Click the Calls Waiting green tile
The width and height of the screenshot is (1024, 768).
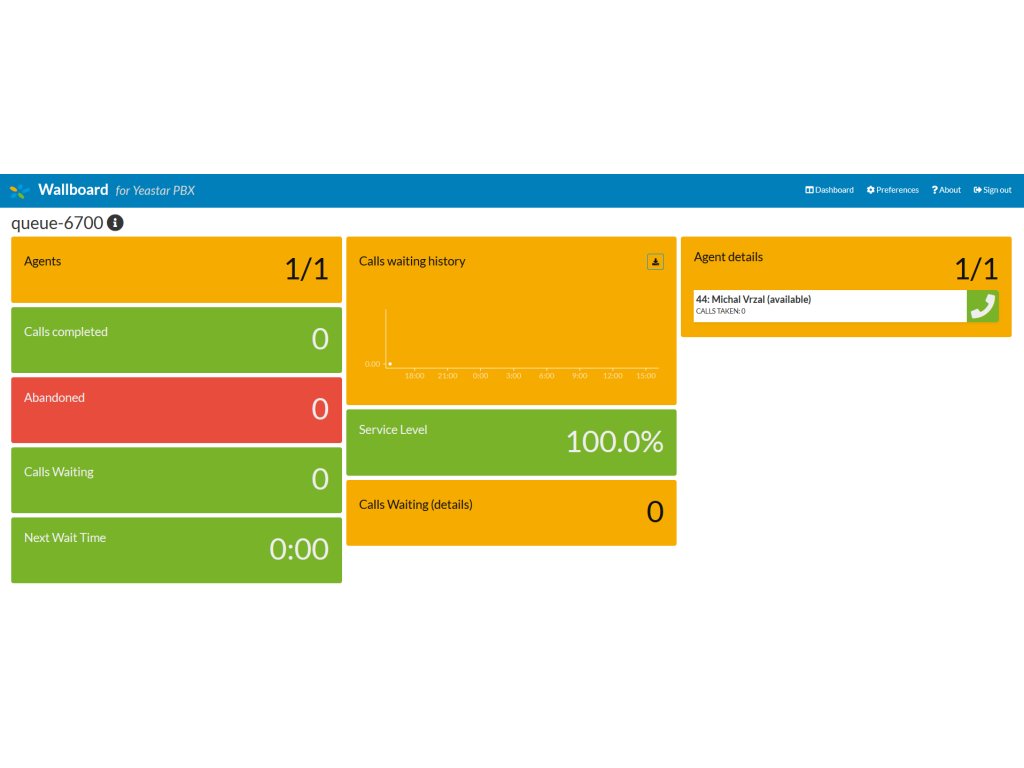[x=176, y=480]
